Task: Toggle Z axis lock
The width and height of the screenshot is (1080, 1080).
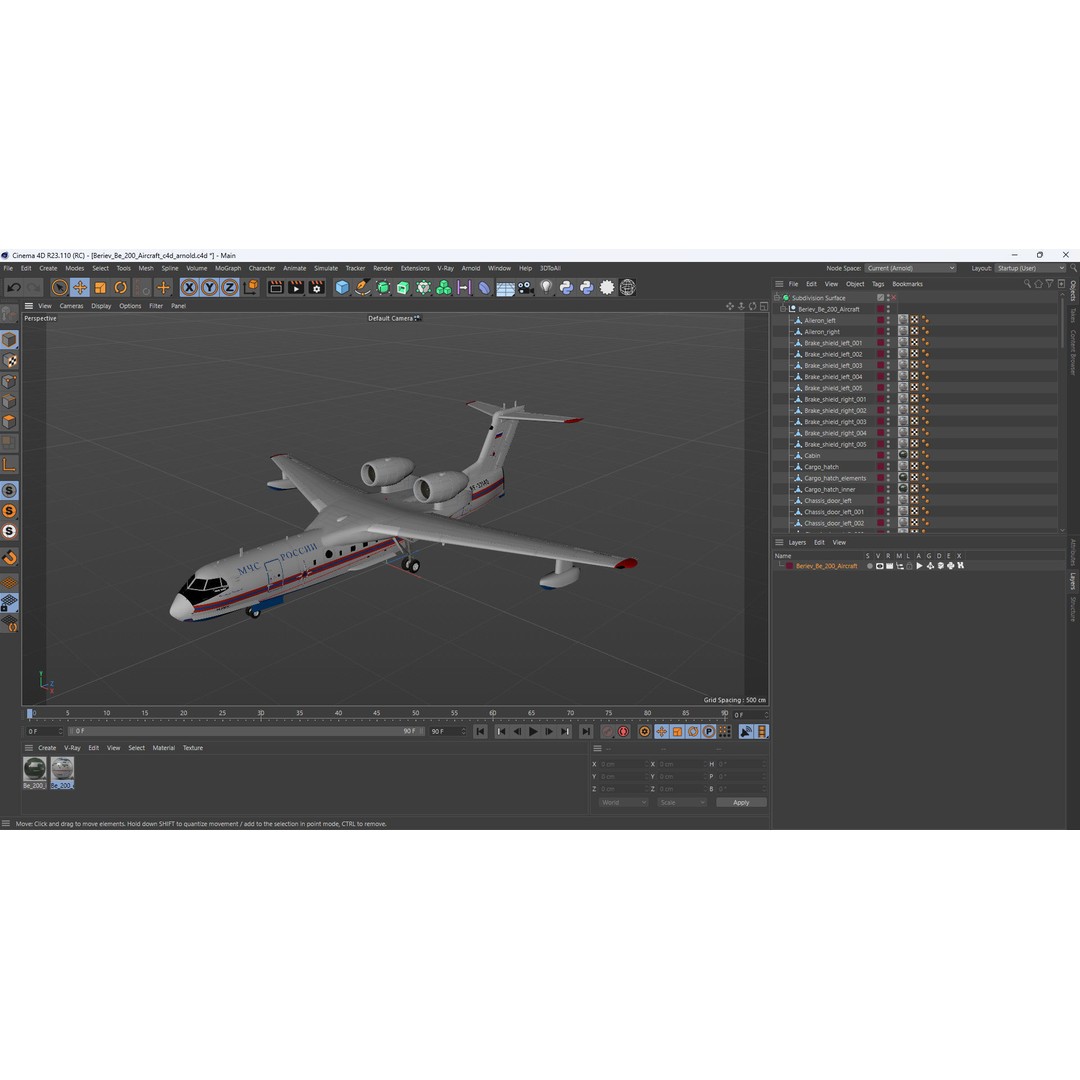Action: [x=229, y=287]
